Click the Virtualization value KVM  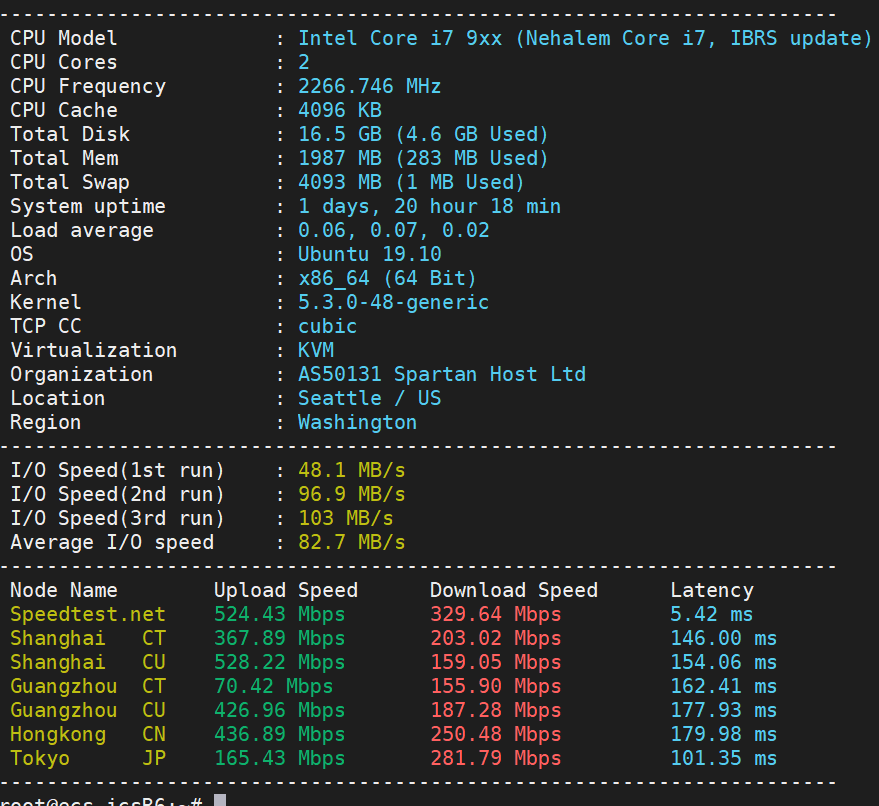[x=316, y=350]
